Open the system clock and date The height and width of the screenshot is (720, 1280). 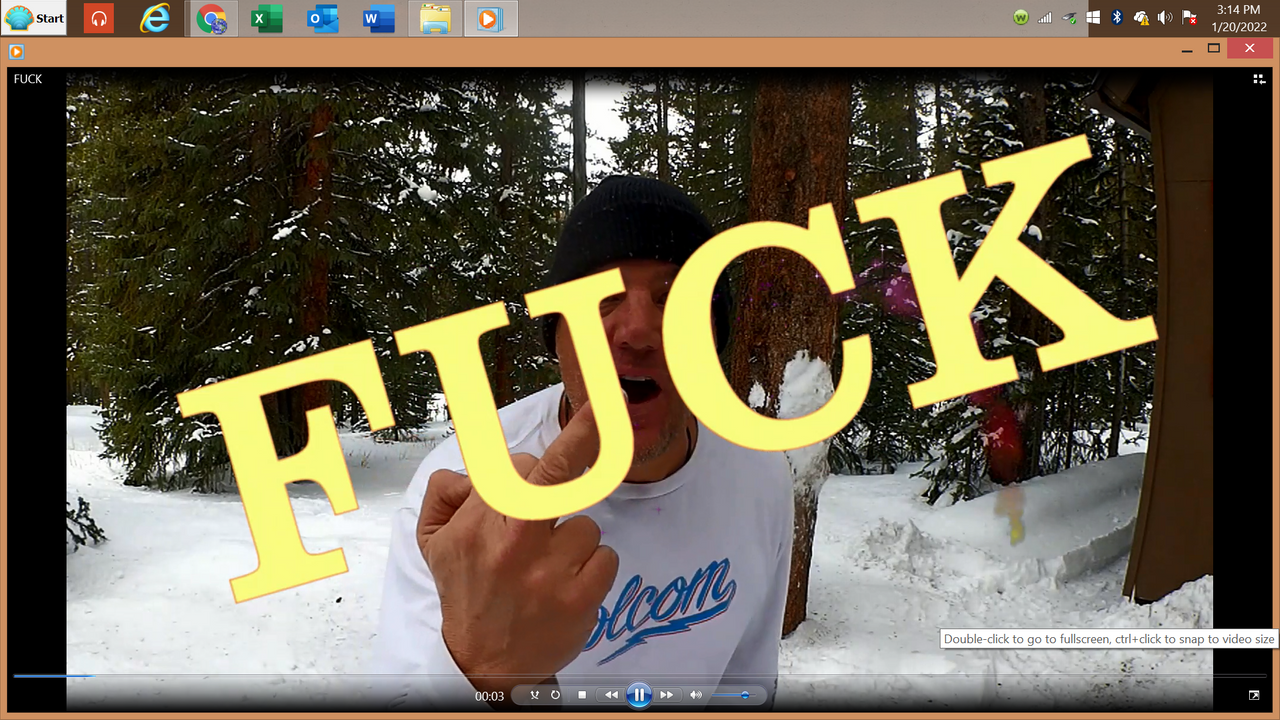[x=1237, y=18]
